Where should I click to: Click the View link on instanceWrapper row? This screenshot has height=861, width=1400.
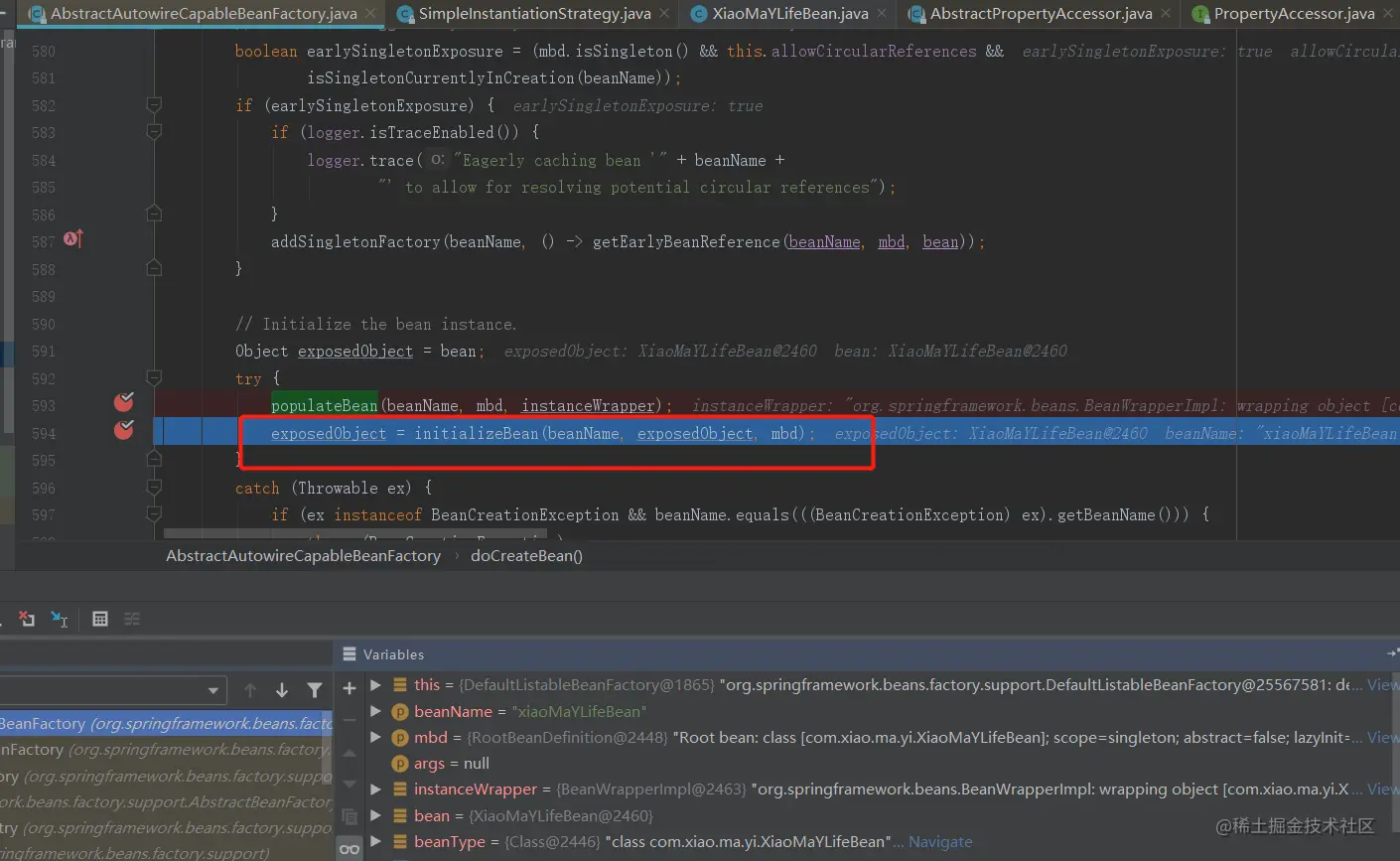pos(1383,789)
